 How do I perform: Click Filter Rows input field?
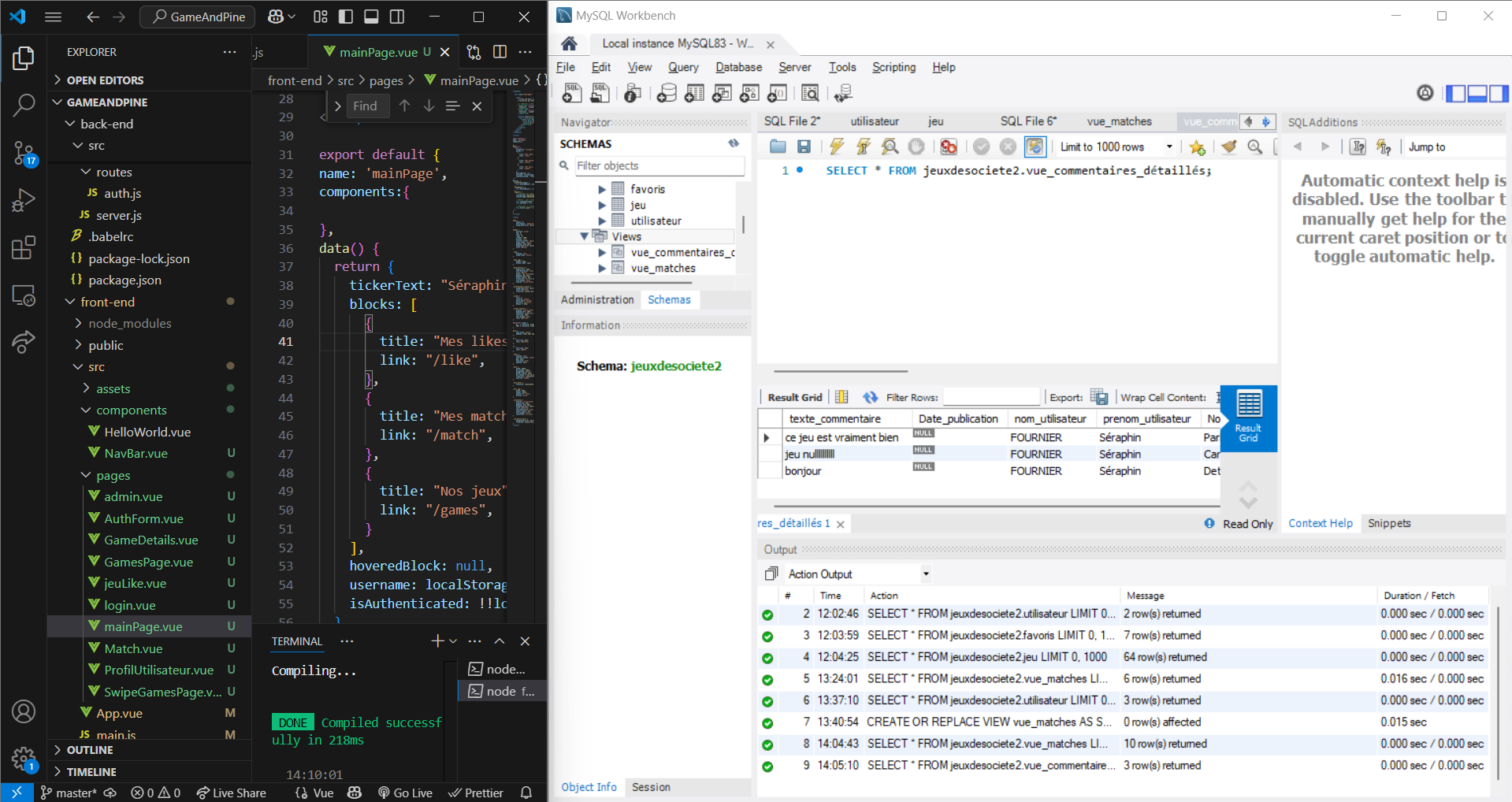991,397
